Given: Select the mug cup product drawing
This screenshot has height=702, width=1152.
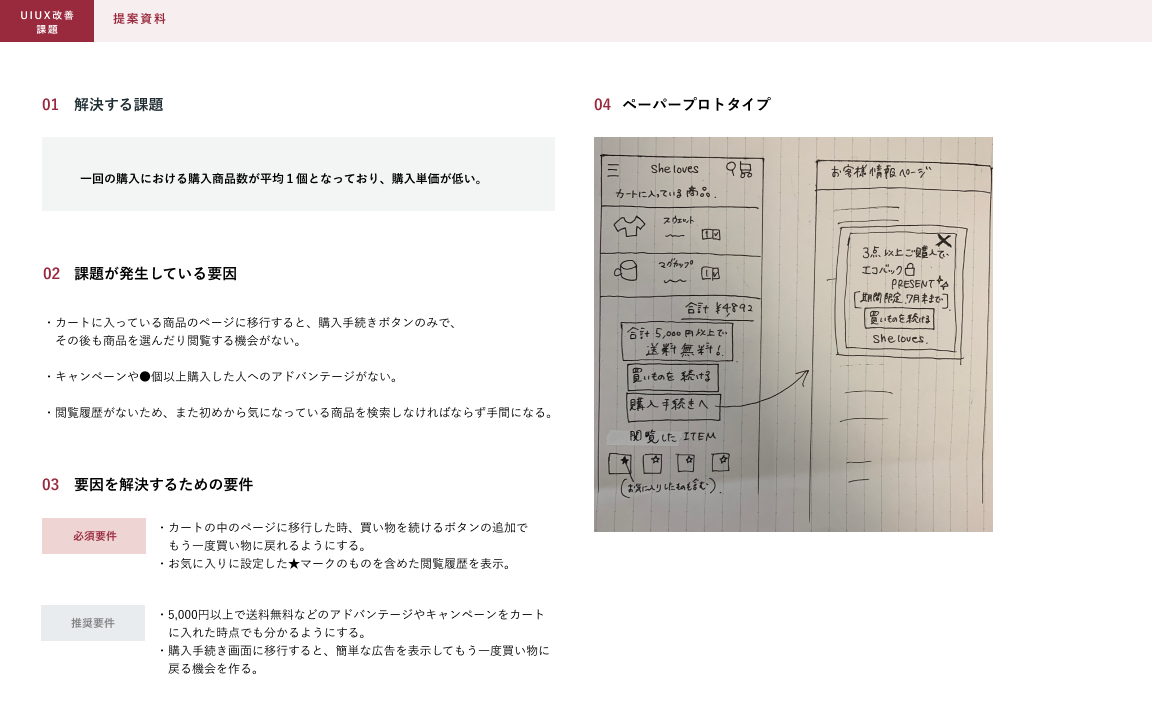Looking at the screenshot, I should pyautogui.click(x=625, y=270).
